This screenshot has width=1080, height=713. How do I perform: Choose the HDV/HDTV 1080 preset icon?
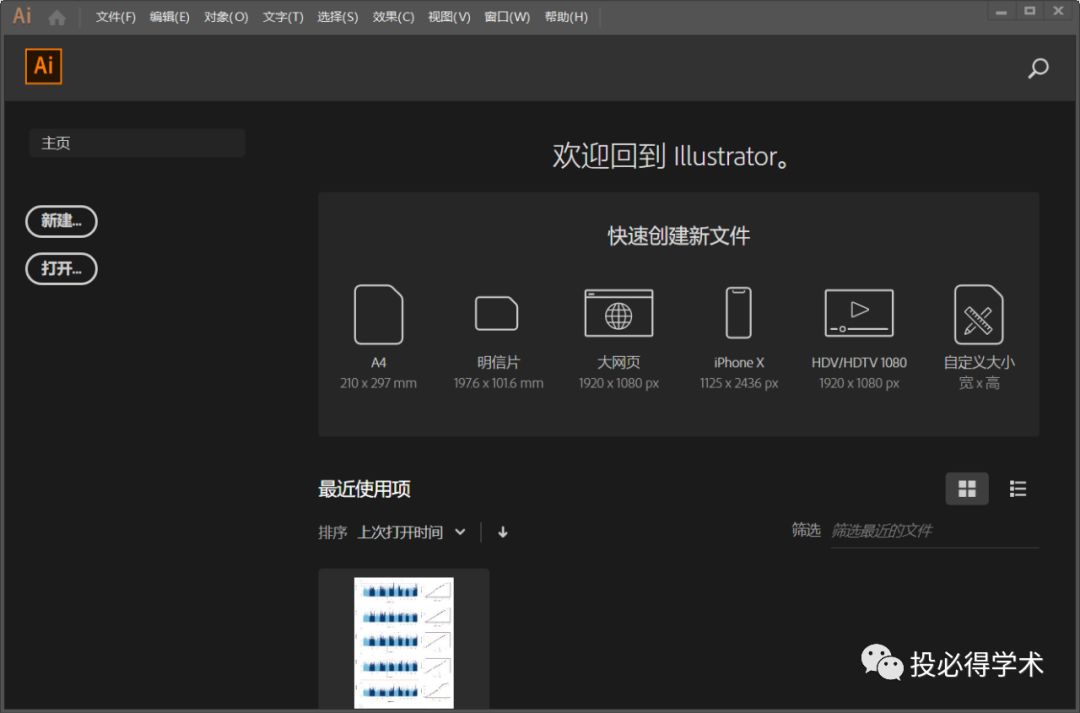859,313
